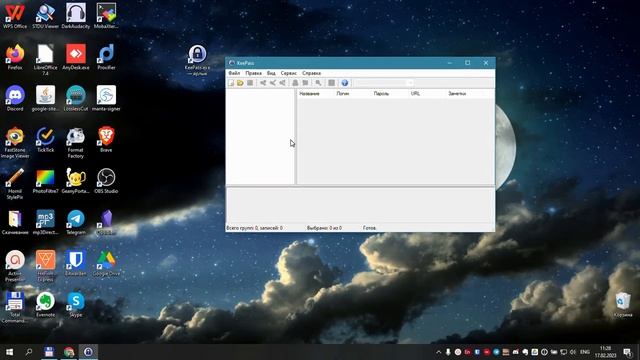Select the LosslessCut desktop icon
Viewport: 640px width, 360px height.
(x=76, y=98)
